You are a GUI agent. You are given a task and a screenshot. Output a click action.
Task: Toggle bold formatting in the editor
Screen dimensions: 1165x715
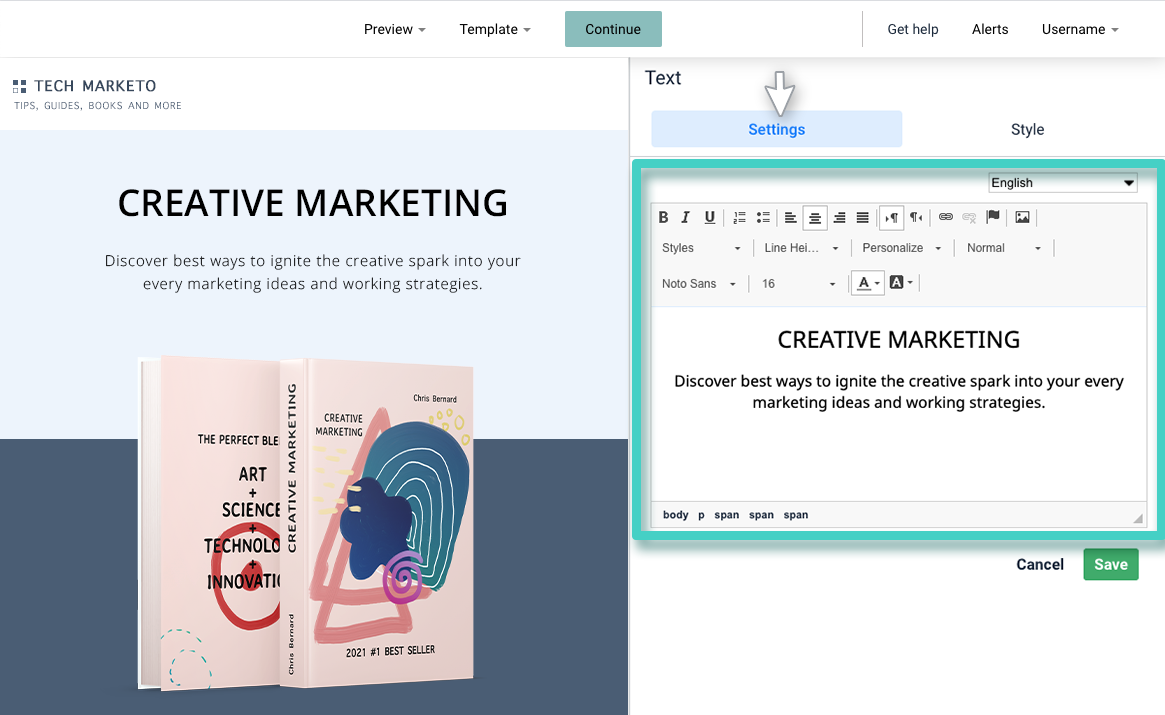[x=663, y=217]
